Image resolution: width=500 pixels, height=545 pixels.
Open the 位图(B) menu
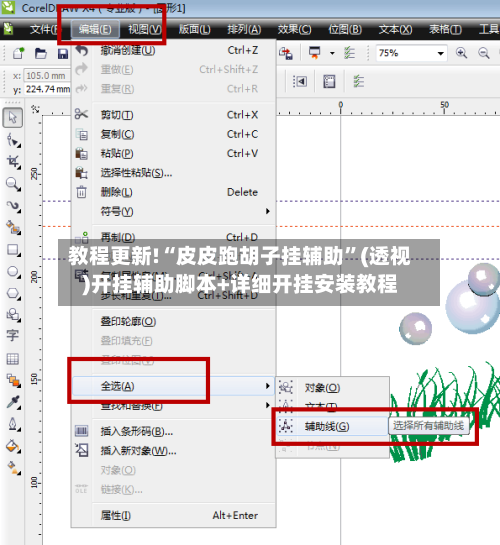[x=345, y=29]
